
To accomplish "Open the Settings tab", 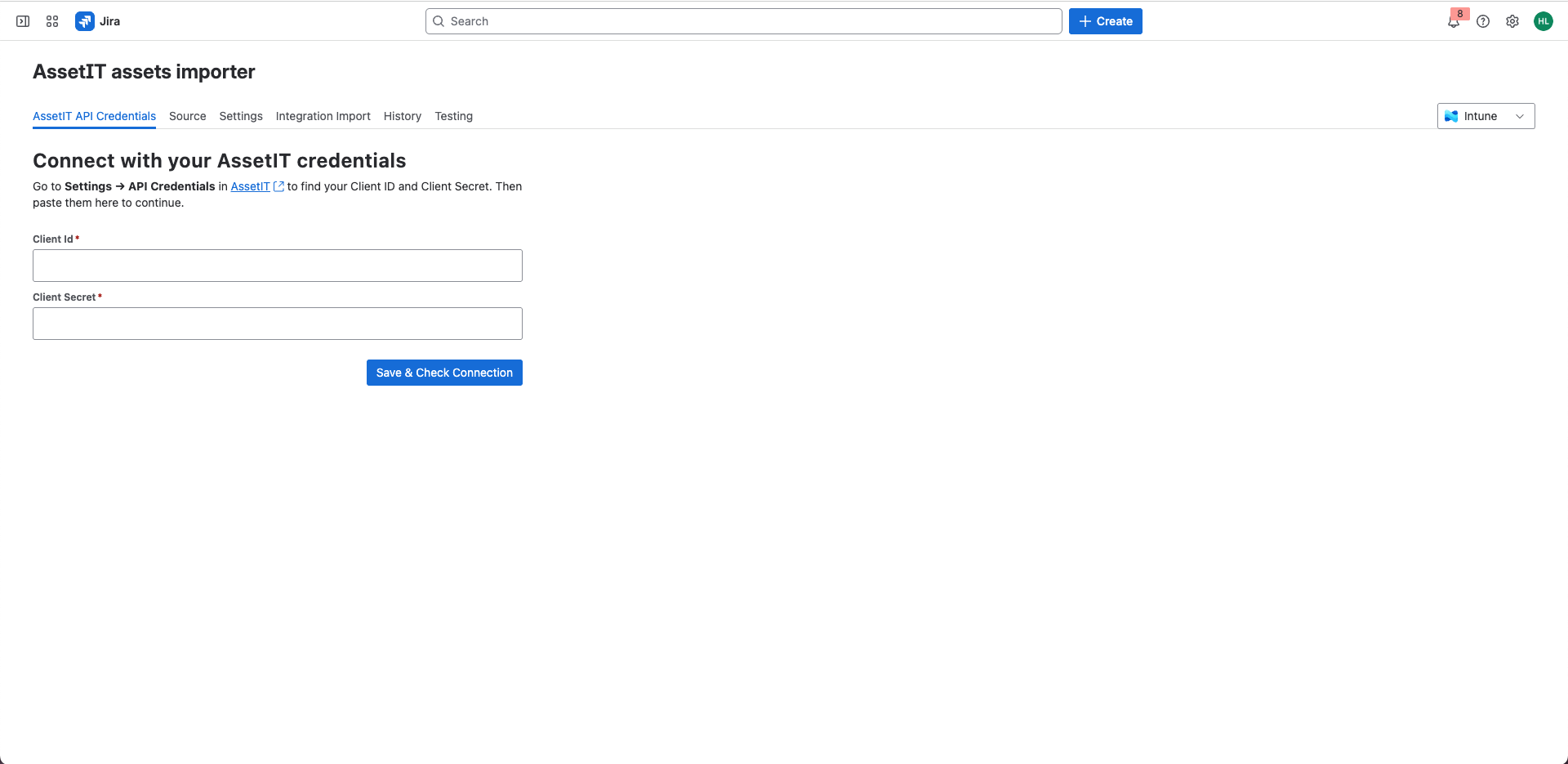I will (x=241, y=116).
